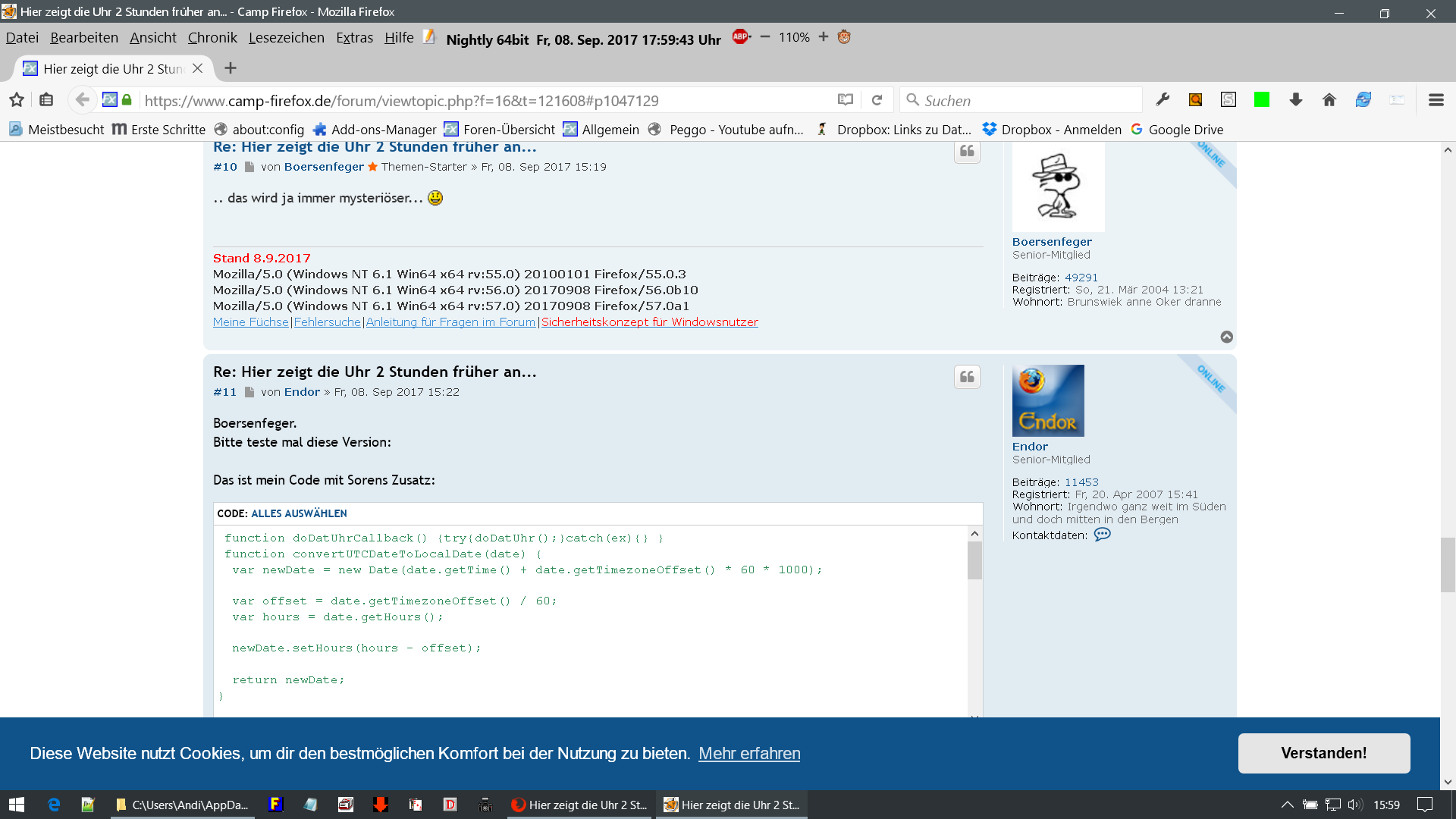
Task: Open the Lesezeichen menu
Action: click(286, 38)
